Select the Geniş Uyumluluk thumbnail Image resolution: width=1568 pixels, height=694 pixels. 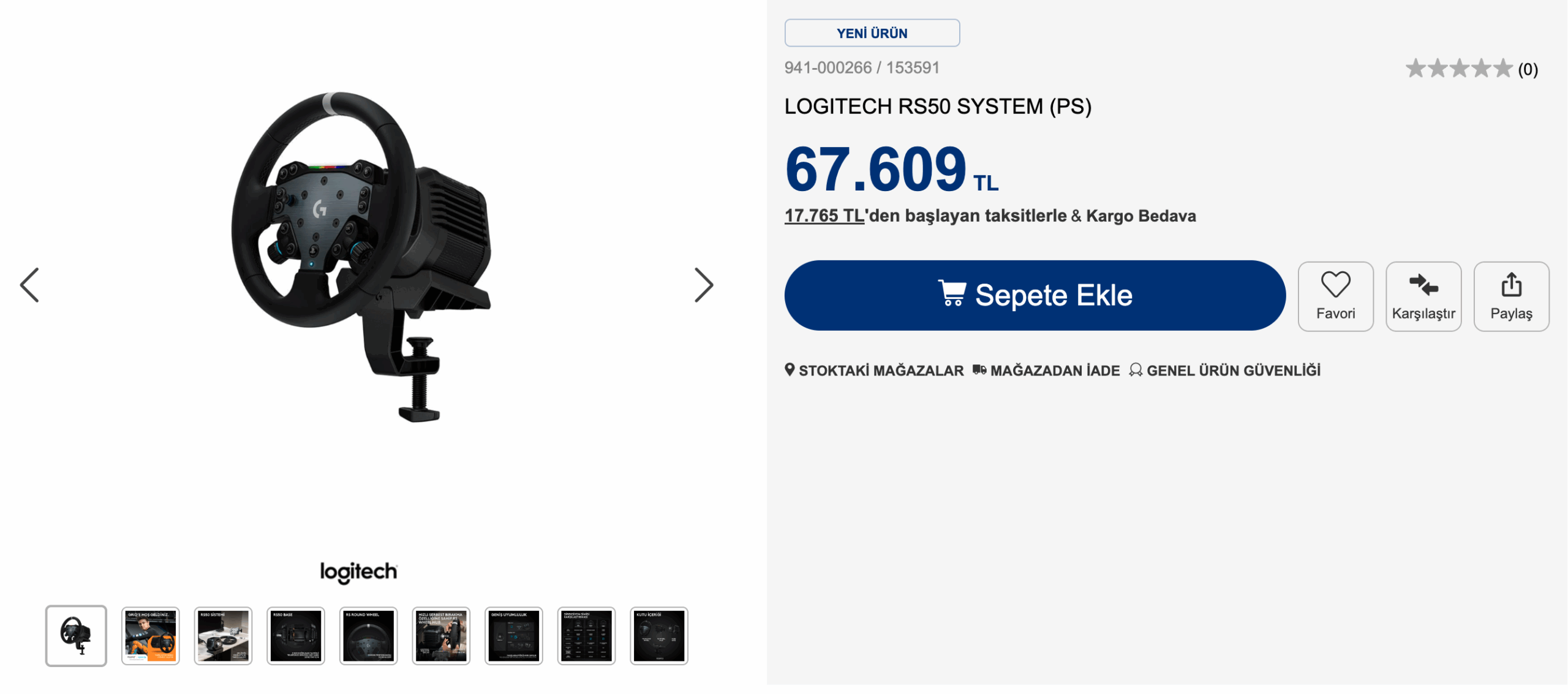pyautogui.click(x=513, y=636)
